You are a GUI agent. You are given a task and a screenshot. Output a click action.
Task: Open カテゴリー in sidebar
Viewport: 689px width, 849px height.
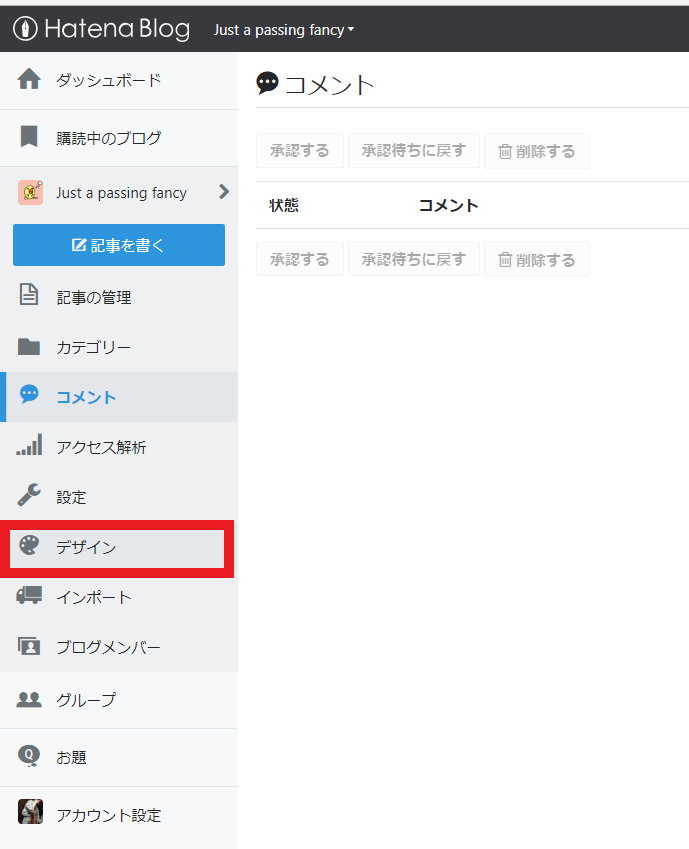coord(93,347)
